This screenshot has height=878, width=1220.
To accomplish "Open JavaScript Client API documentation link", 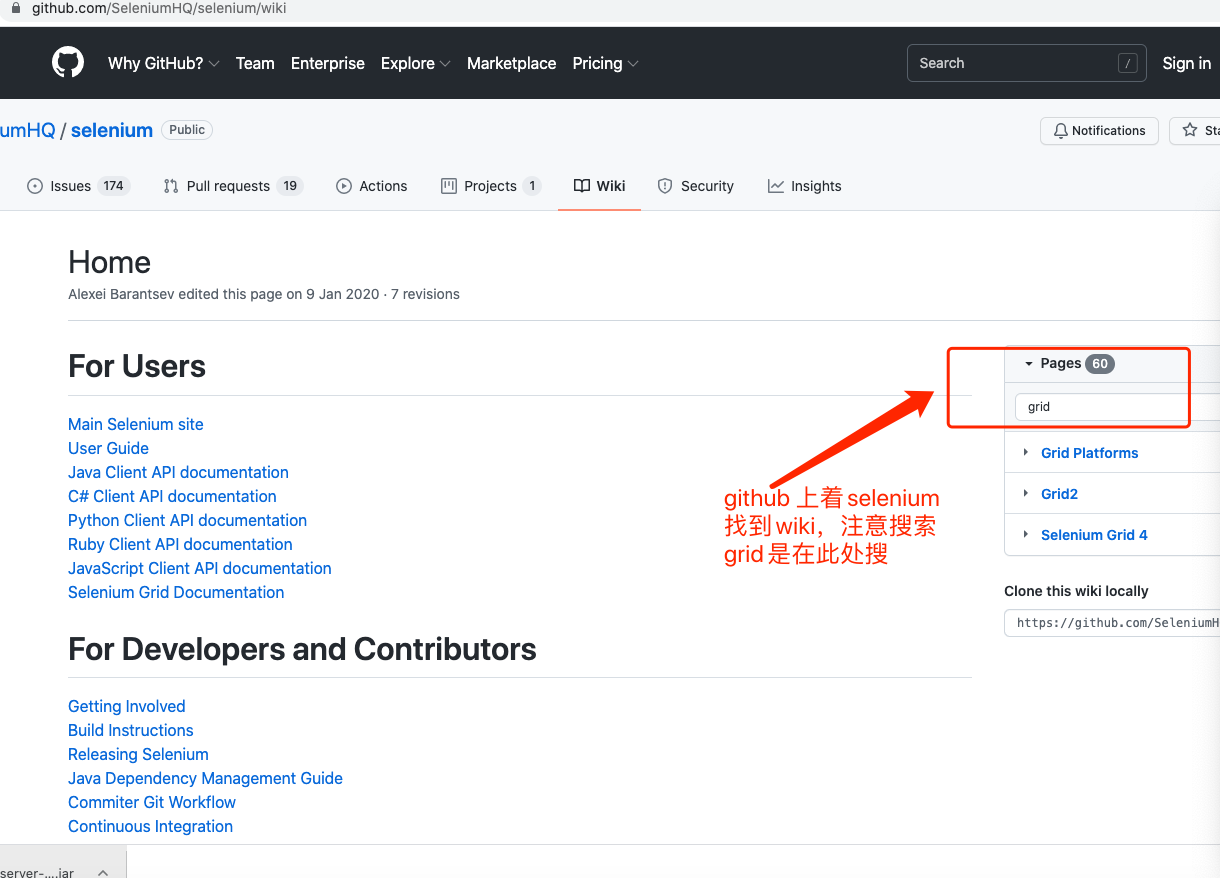I will click(200, 568).
